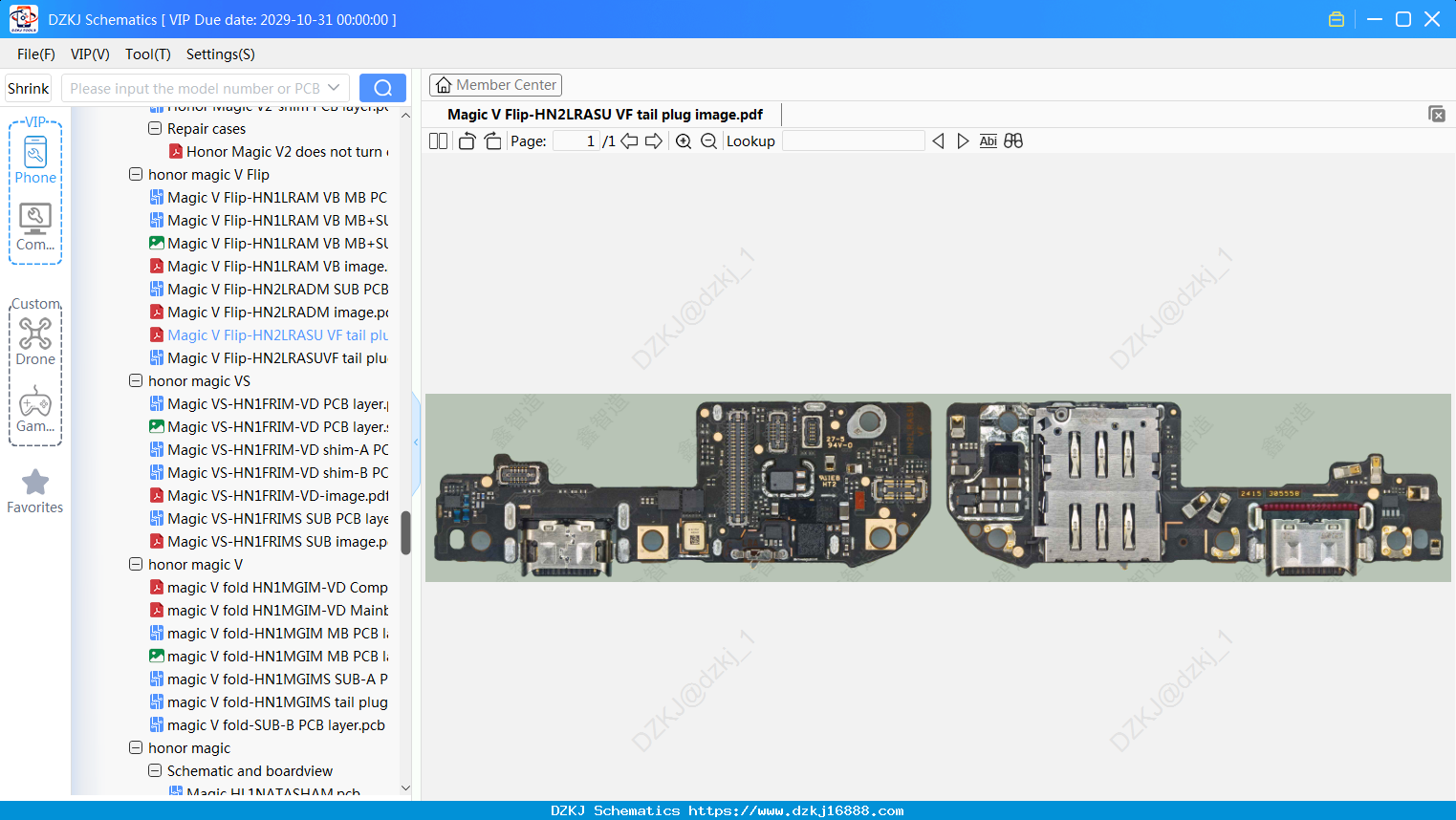Open the File menu

coord(36,54)
